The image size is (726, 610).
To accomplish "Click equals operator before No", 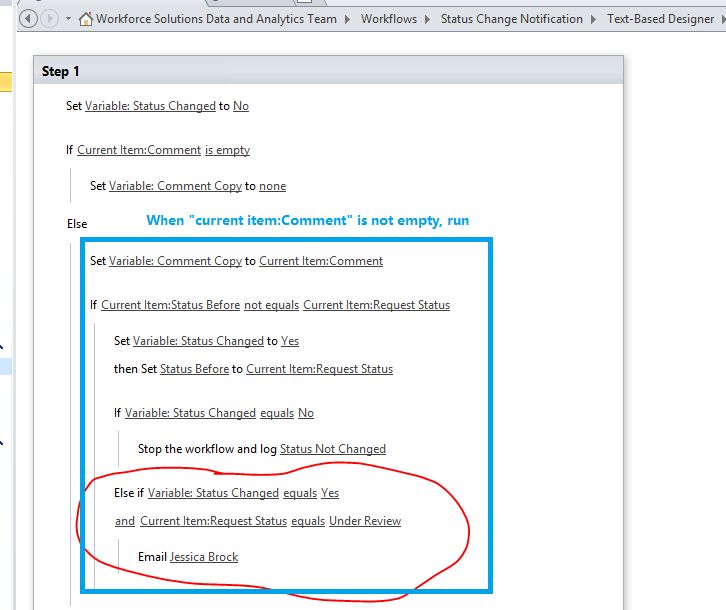I will [x=277, y=413].
